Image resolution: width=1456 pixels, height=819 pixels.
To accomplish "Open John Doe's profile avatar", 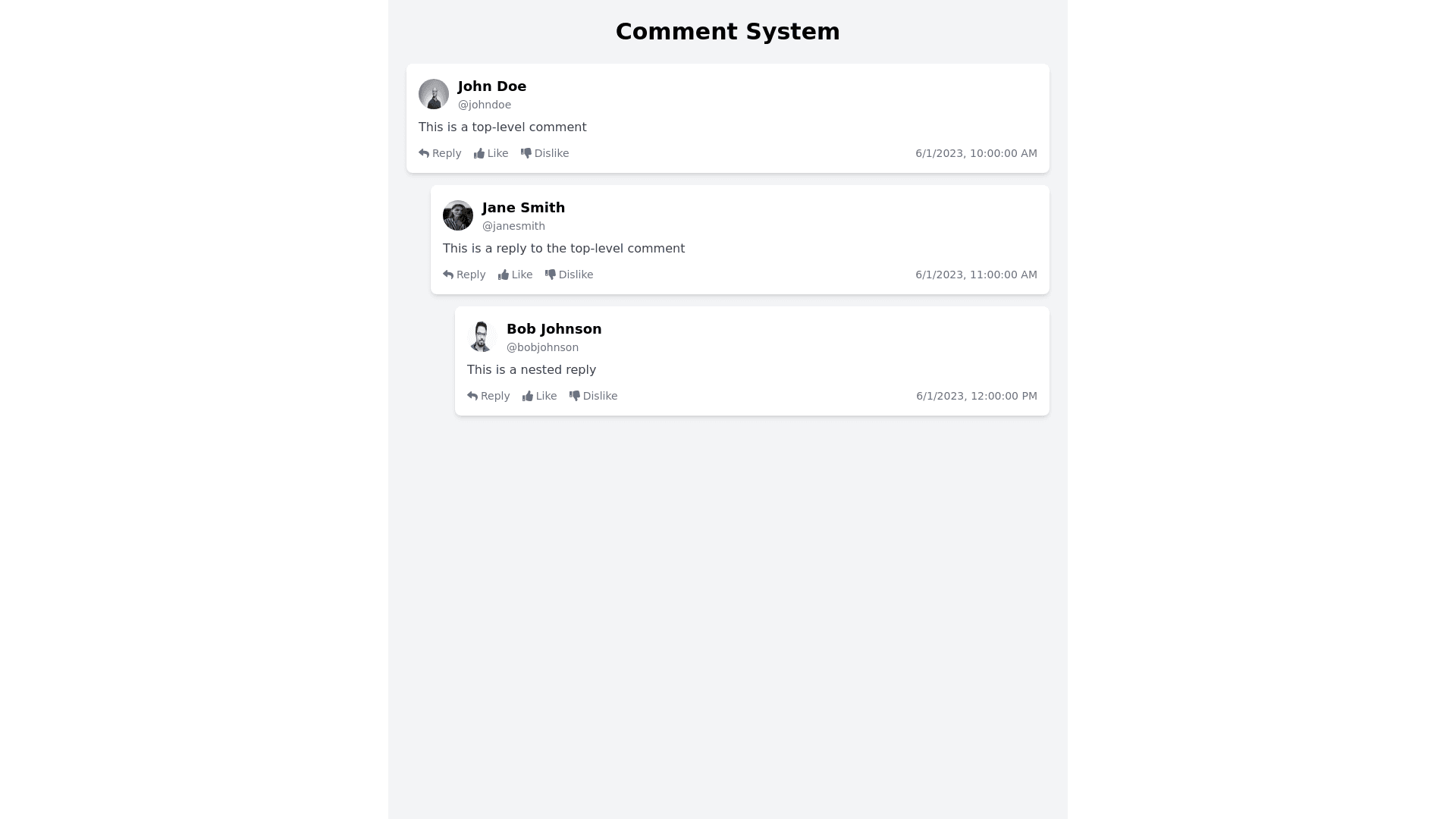I will [x=434, y=94].
